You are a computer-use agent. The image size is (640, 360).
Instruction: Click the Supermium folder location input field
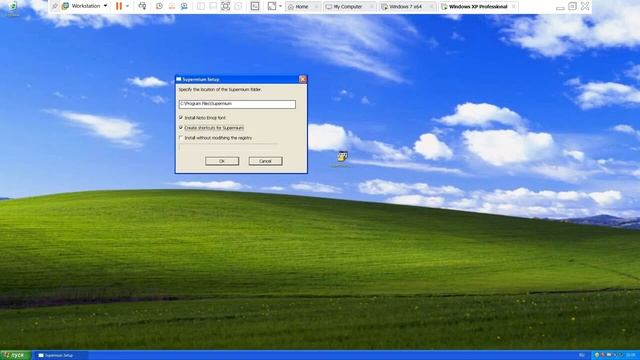237,104
